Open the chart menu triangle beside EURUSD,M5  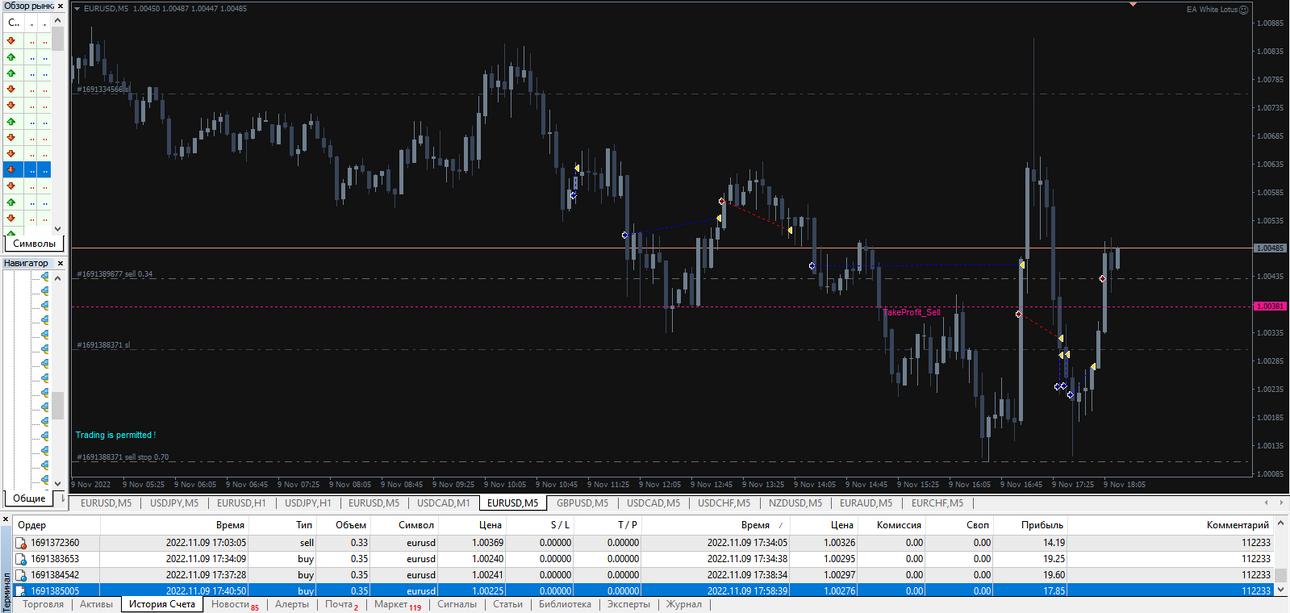click(78, 8)
